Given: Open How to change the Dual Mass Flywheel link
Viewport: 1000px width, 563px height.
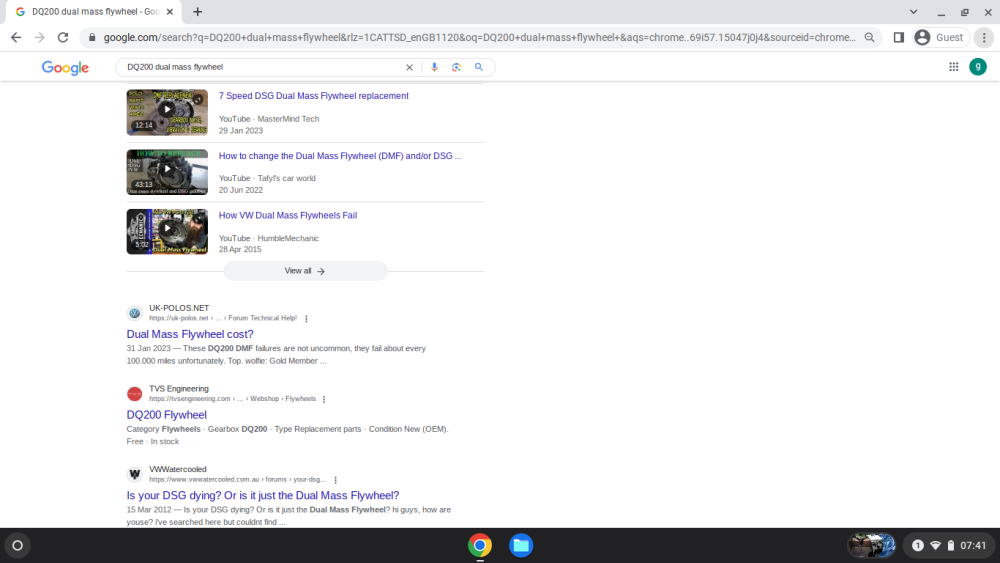Looking at the screenshot, I should click(340, 156).
